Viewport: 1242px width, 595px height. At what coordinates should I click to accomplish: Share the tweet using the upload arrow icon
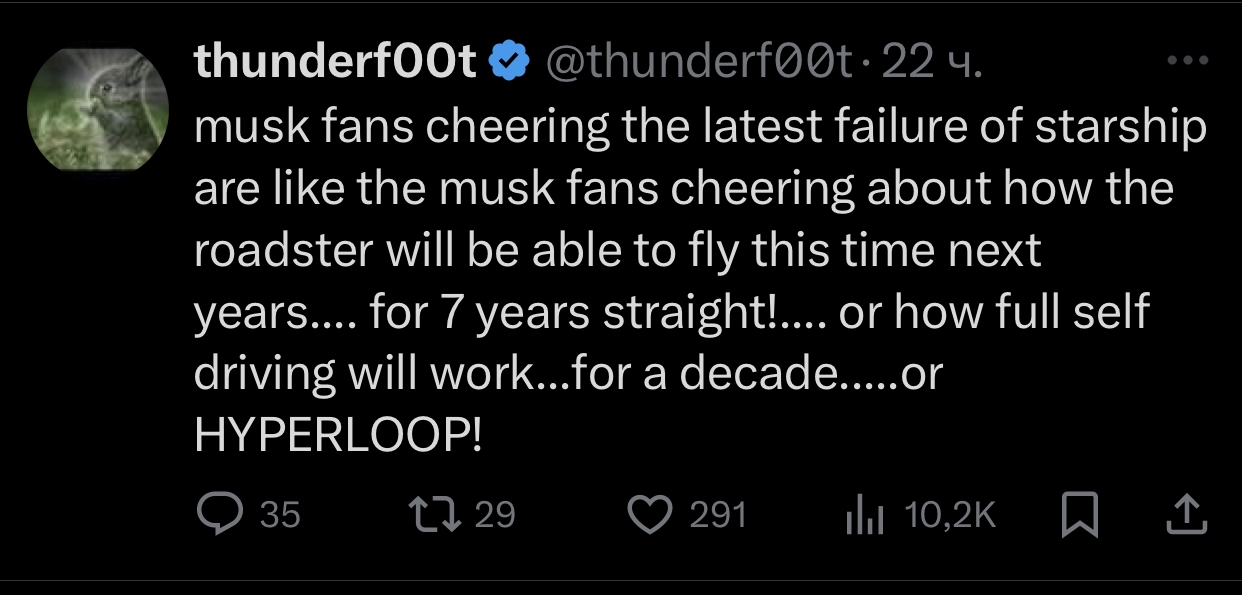point(1186,516)
